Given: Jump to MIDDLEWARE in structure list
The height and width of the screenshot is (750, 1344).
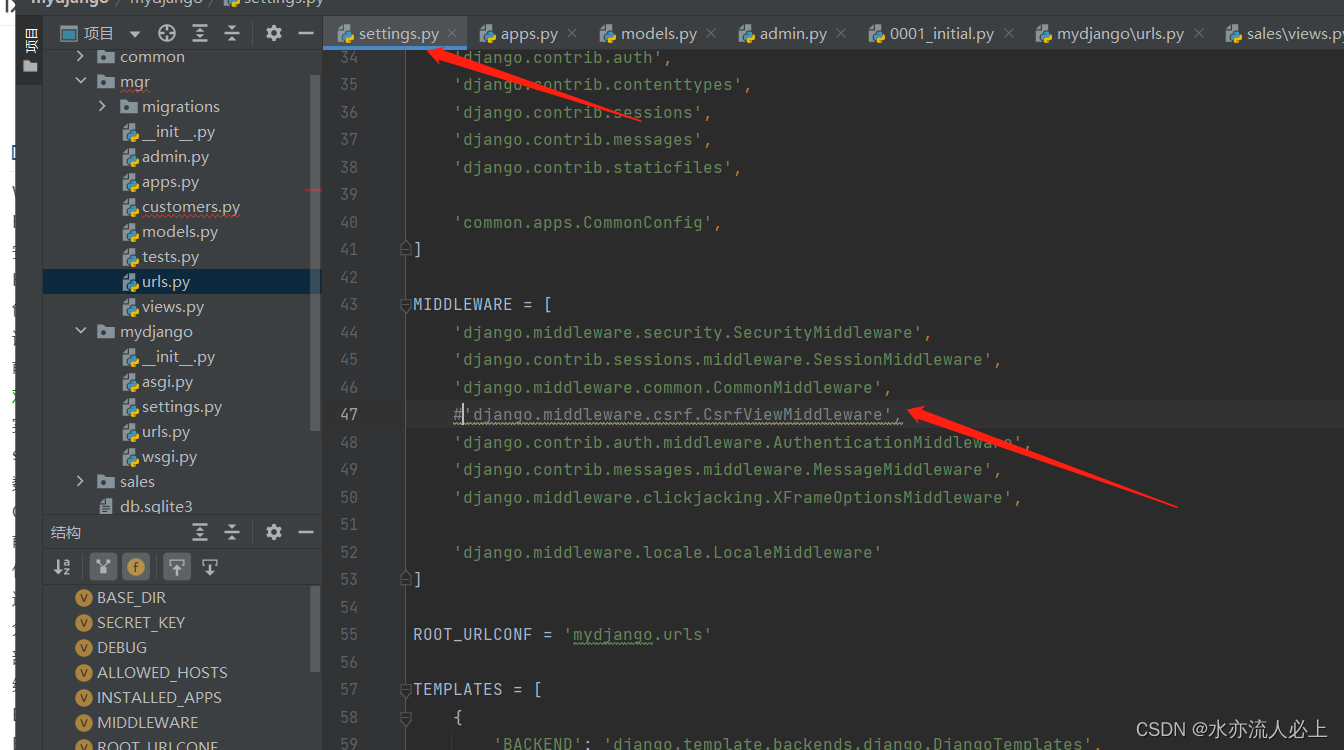Looking at the screenshot, I should [147, 722].
